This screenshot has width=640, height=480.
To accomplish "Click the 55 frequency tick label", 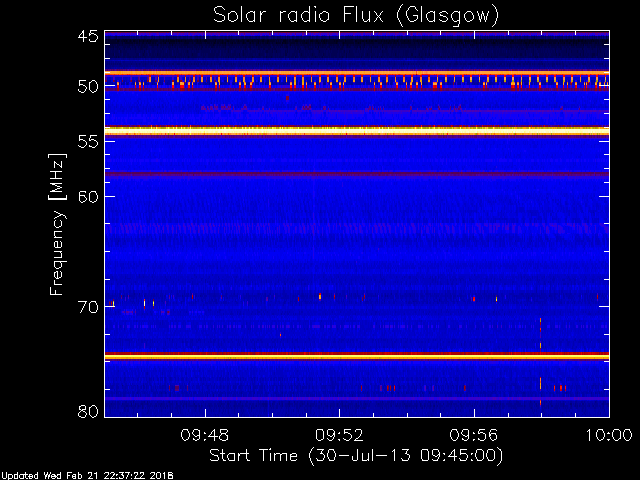I will click(88, 142).
